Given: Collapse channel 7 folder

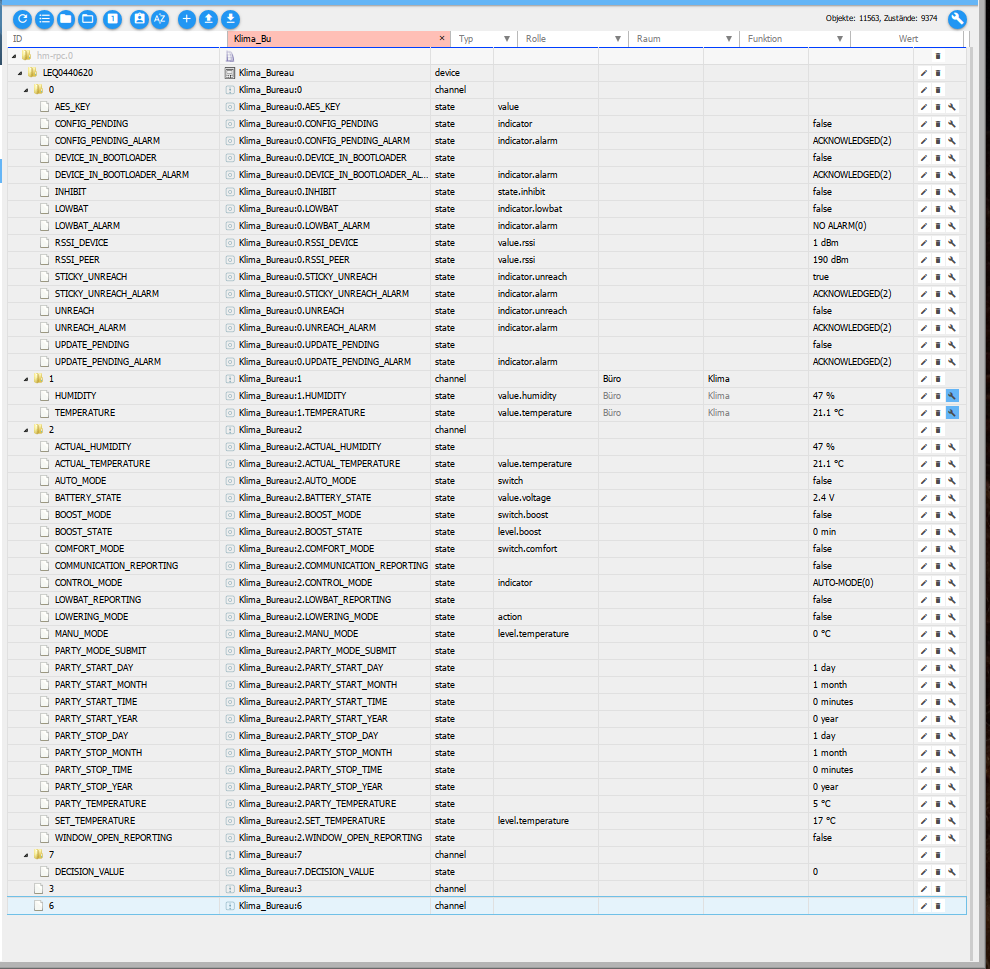Looking at the screenshot, I should (26, 855).
